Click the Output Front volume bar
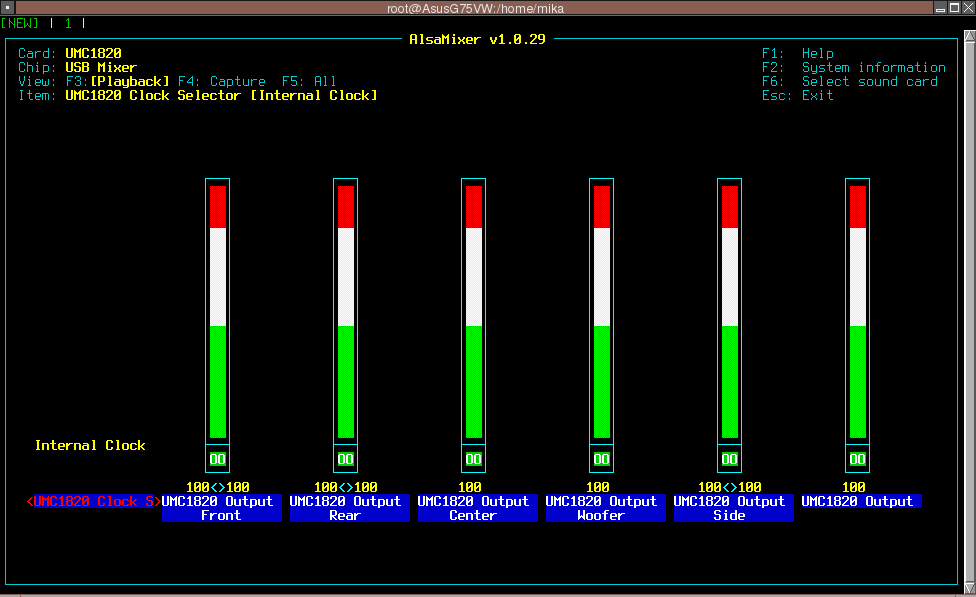The image size is (976, 597). pyautogui.click(x=217, y=312)
